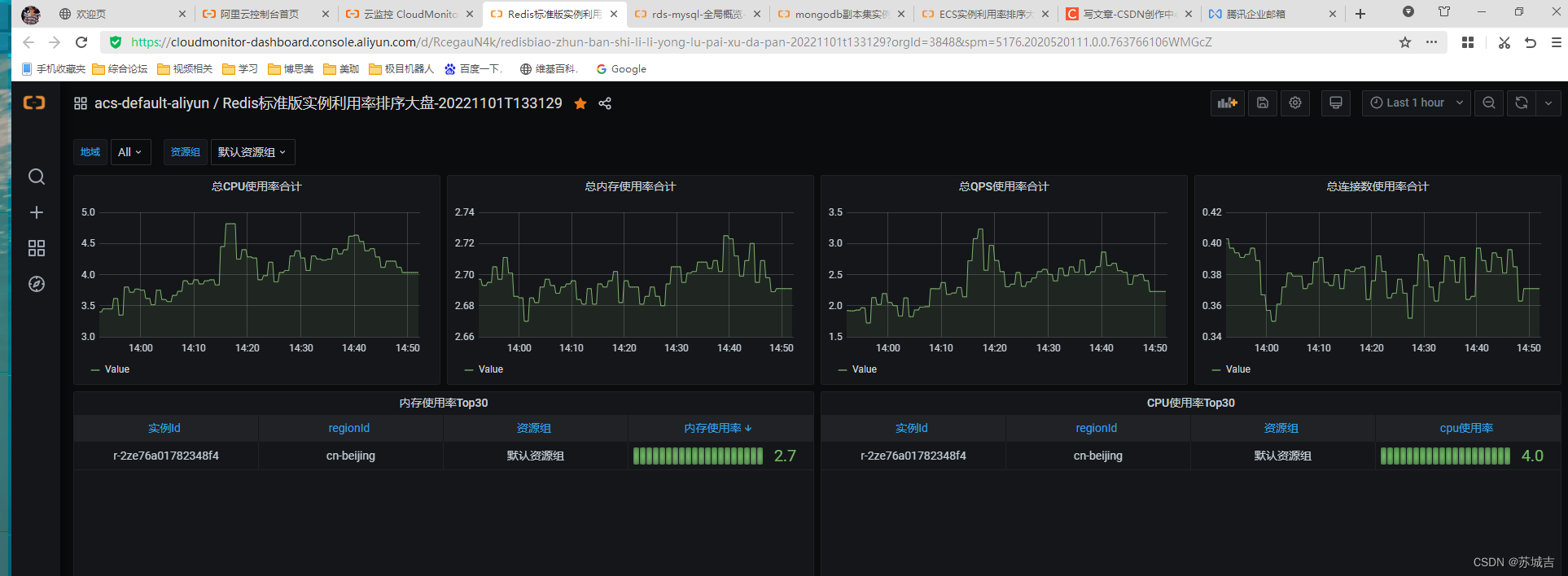Image resolution: width=1568 pixels, height=576 pixels.
Task: Click cn-beijing cell in CPU使用率Top30 table
Action: pos(1098,456)
